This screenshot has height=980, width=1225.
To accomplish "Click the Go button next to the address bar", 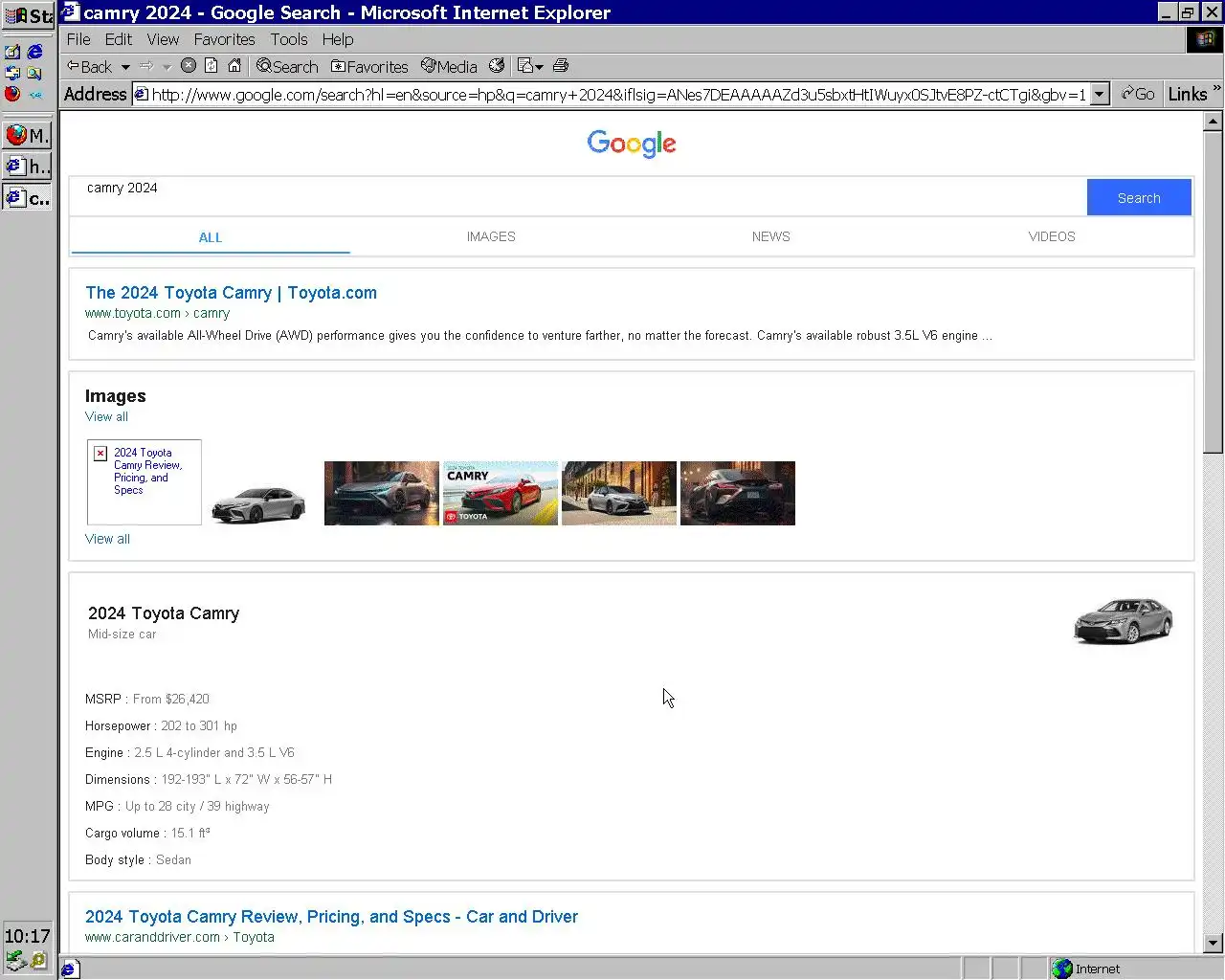I will pos(1138,94).
